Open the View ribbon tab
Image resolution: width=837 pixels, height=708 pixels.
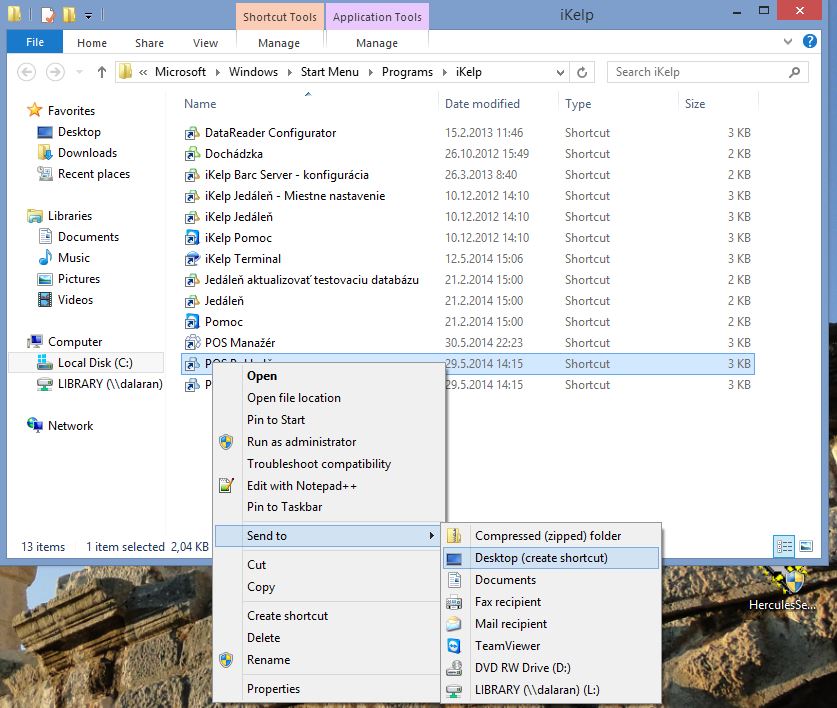tap(205, 43)
